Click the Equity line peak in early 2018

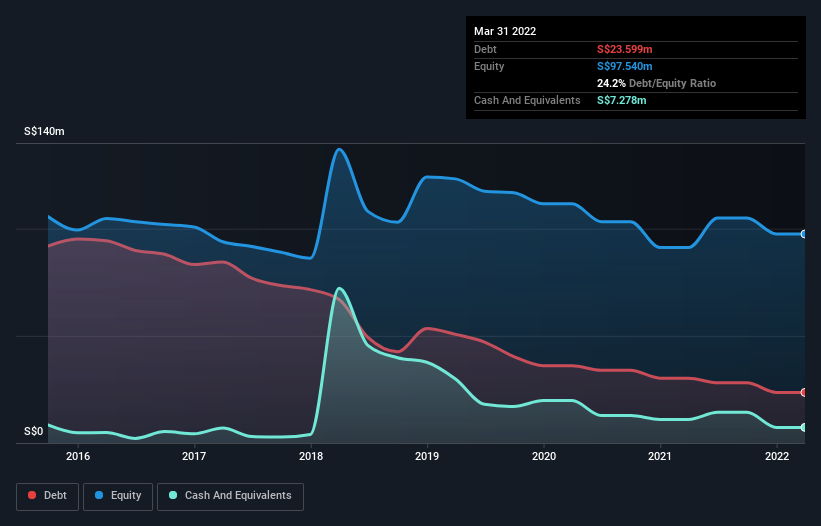[x=339, y=150]
